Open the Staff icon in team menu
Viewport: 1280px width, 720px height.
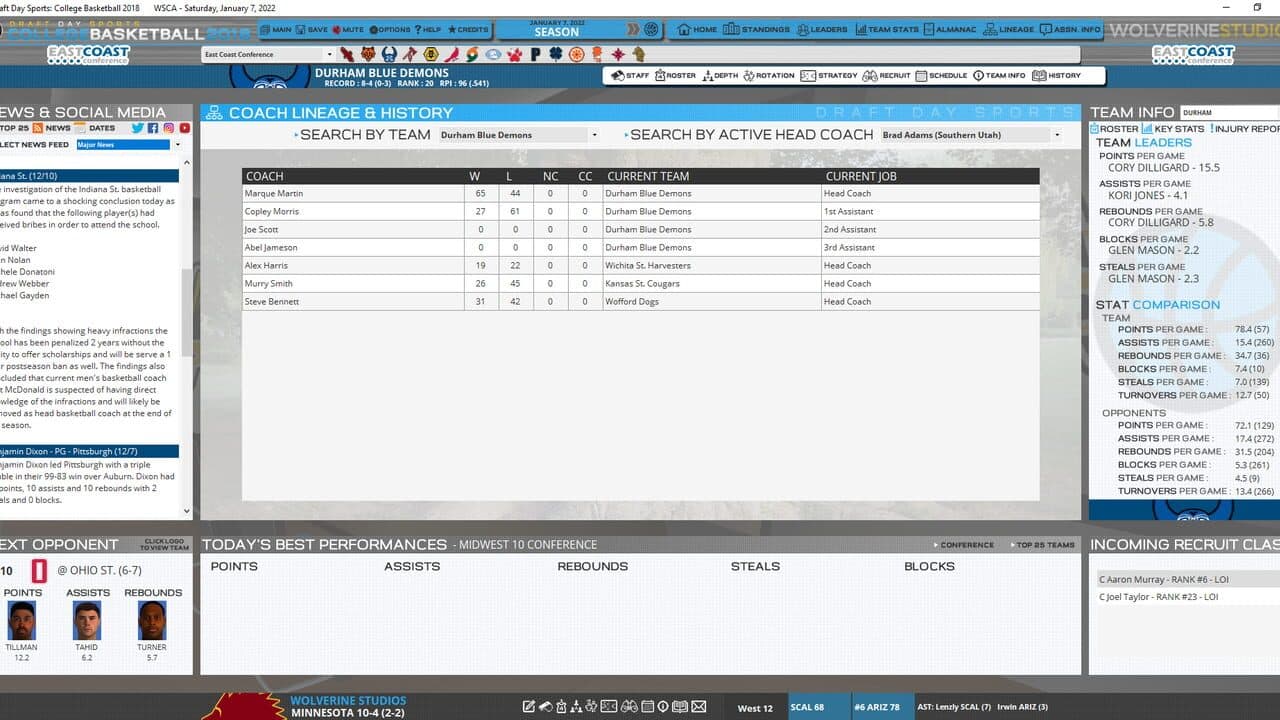pyautogui.click(x=630, y=75)
